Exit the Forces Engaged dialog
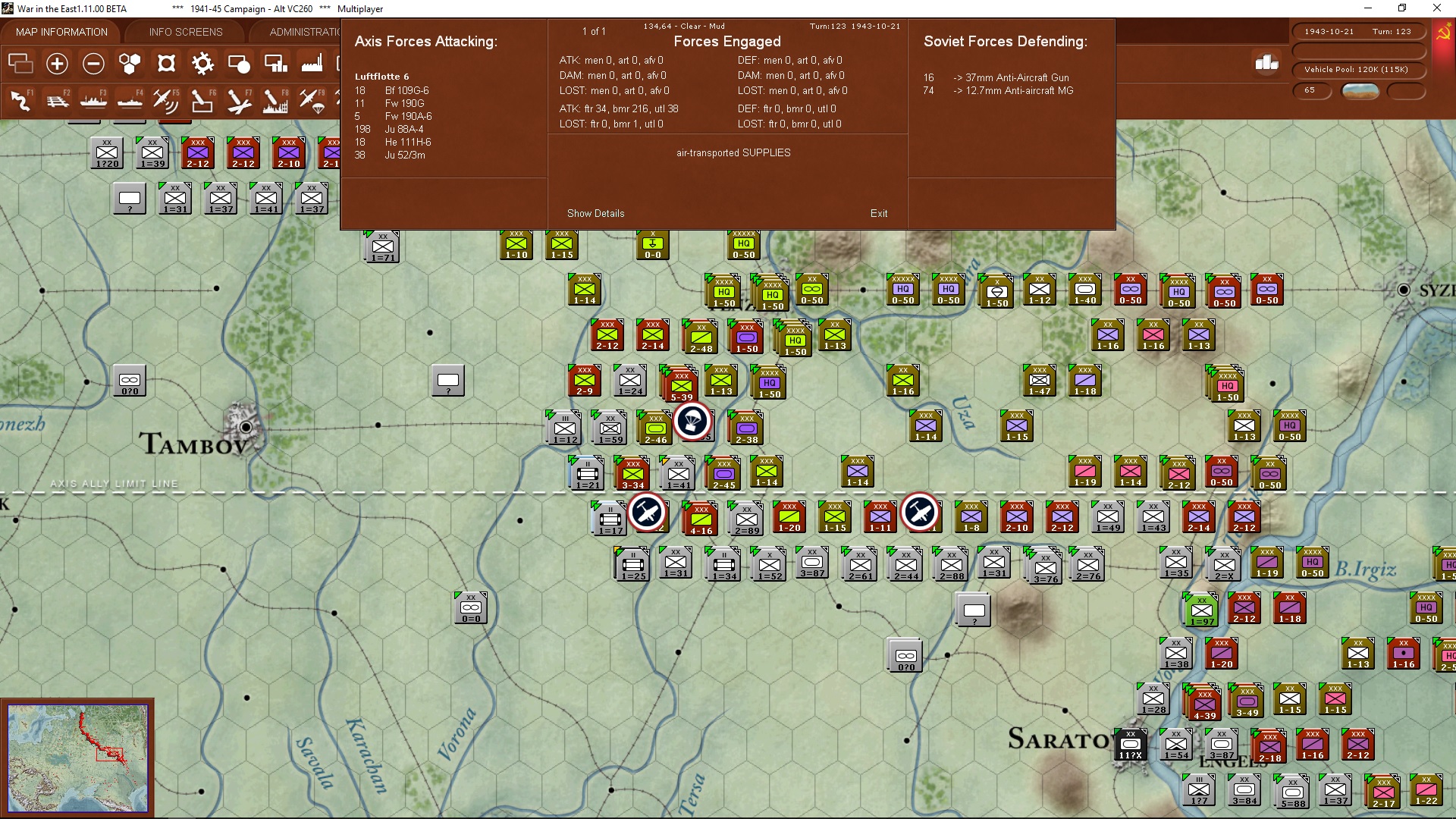This screenshot has height=819, width=1456. pyautogui.click(x=880, y=213)
